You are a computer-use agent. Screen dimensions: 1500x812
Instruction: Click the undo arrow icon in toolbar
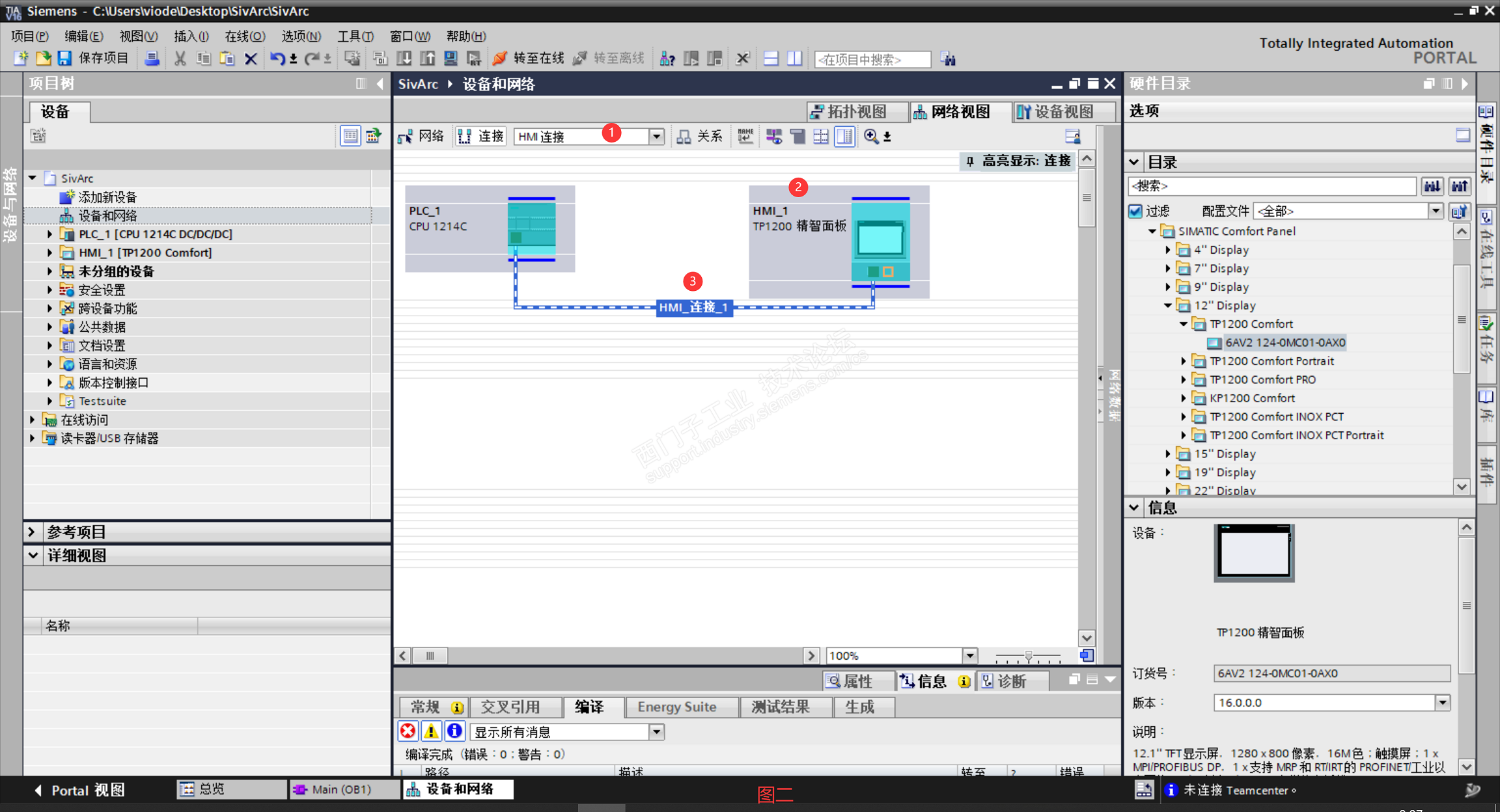point(277,59)
